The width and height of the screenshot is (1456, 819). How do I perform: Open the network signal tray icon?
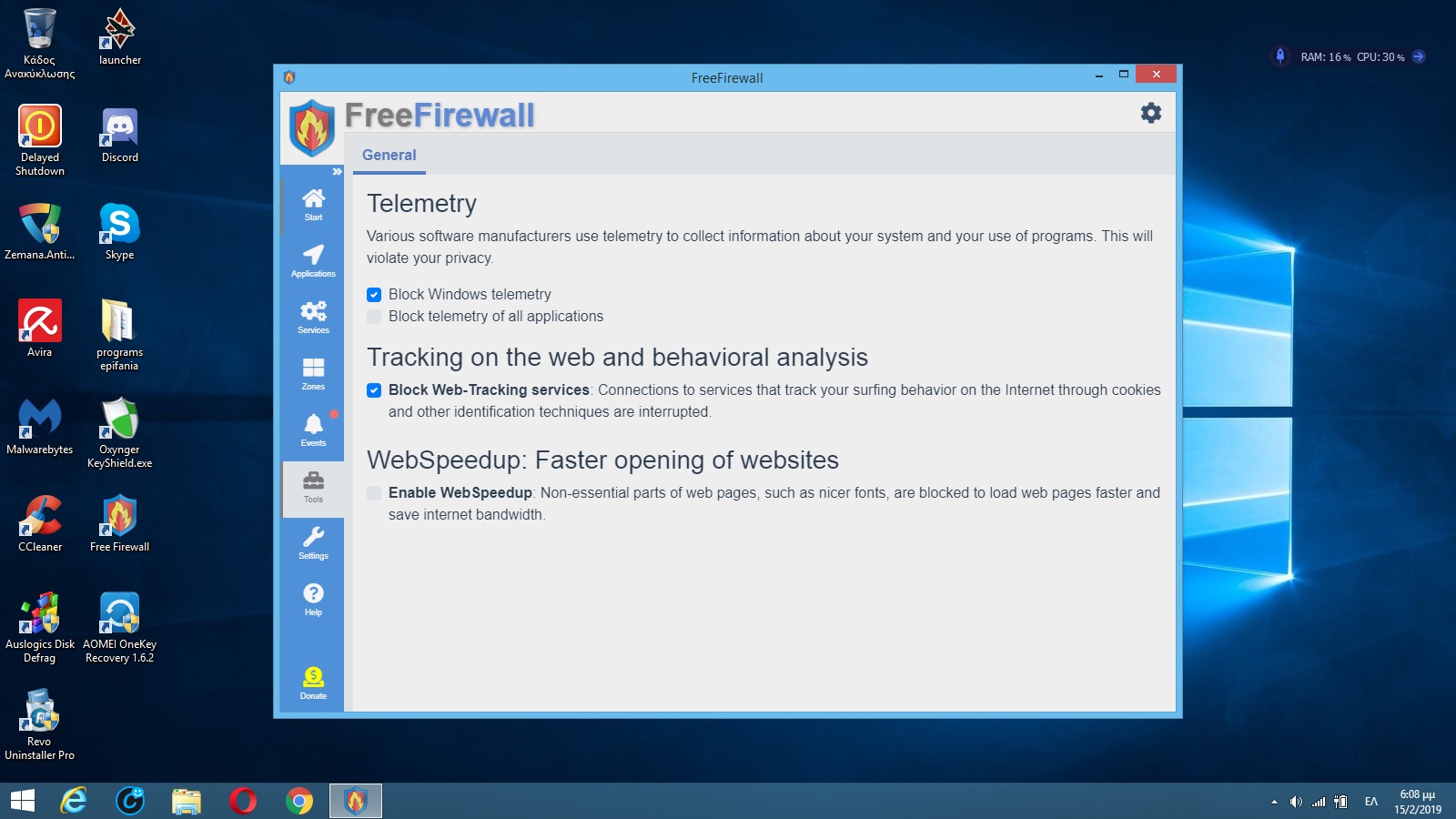[1319, 802]
